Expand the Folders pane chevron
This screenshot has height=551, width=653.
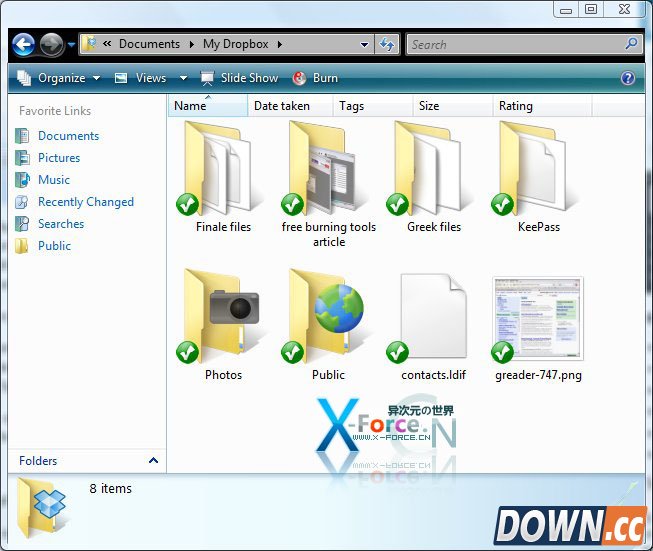click(153, 461)
